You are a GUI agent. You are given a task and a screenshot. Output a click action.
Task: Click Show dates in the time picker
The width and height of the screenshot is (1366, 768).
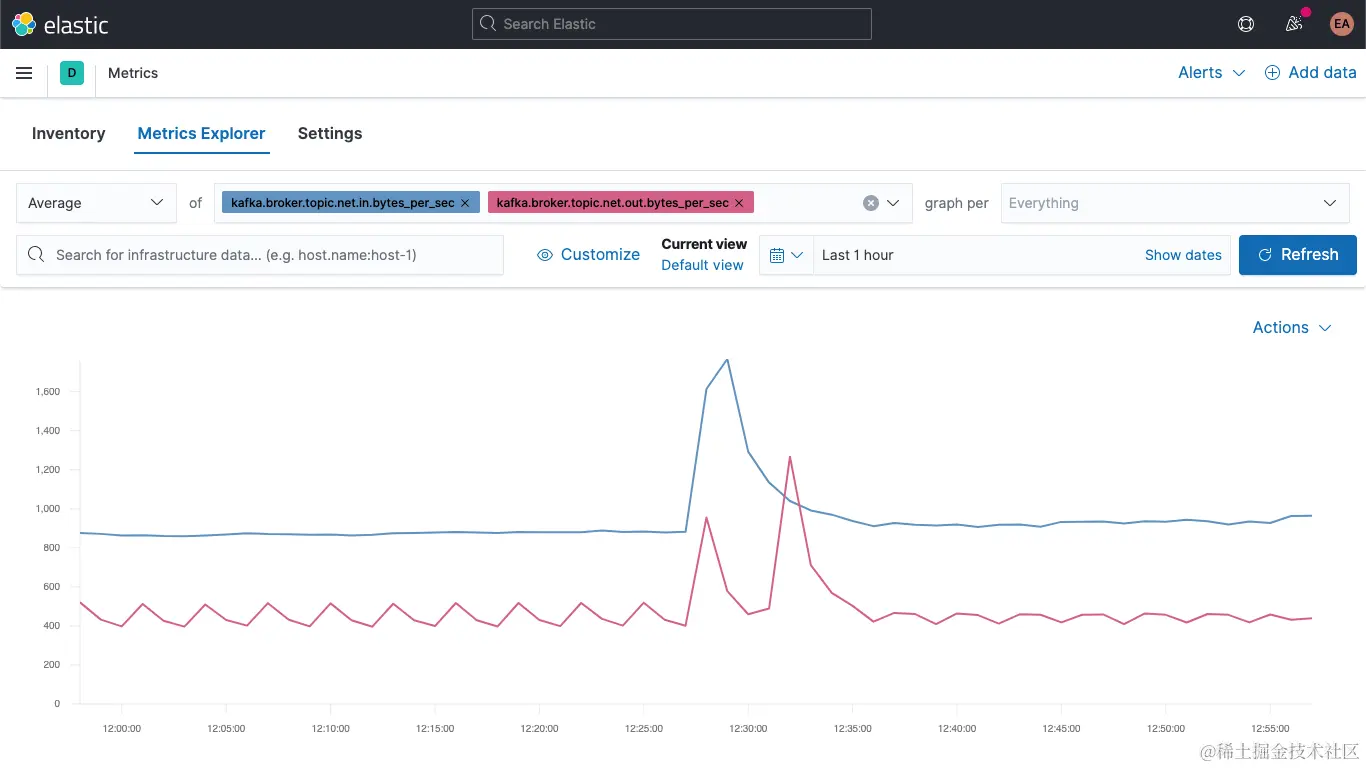(1183, 255)
